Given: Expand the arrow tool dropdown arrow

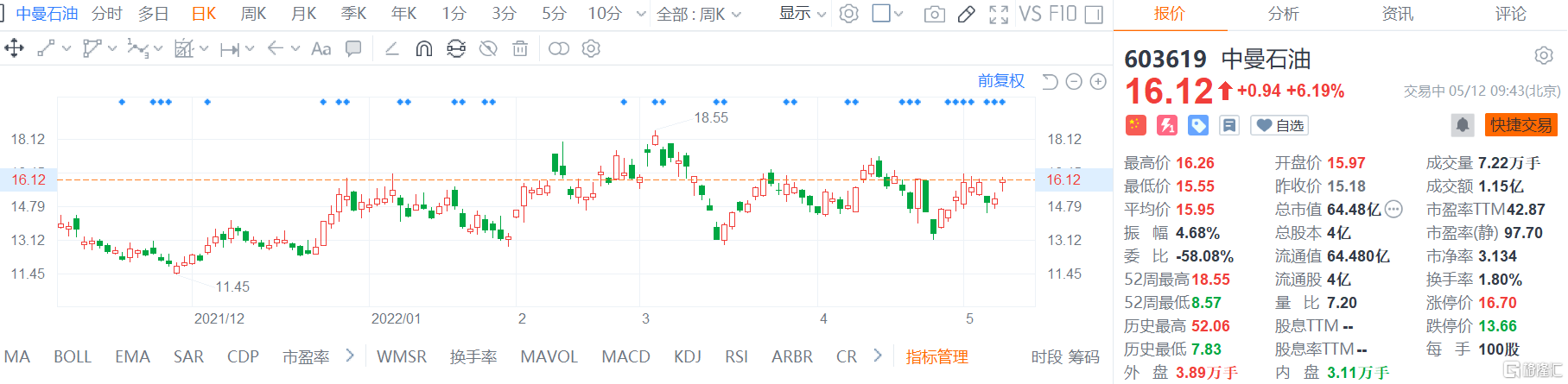Looking at the screenshot, I should 295,49.
